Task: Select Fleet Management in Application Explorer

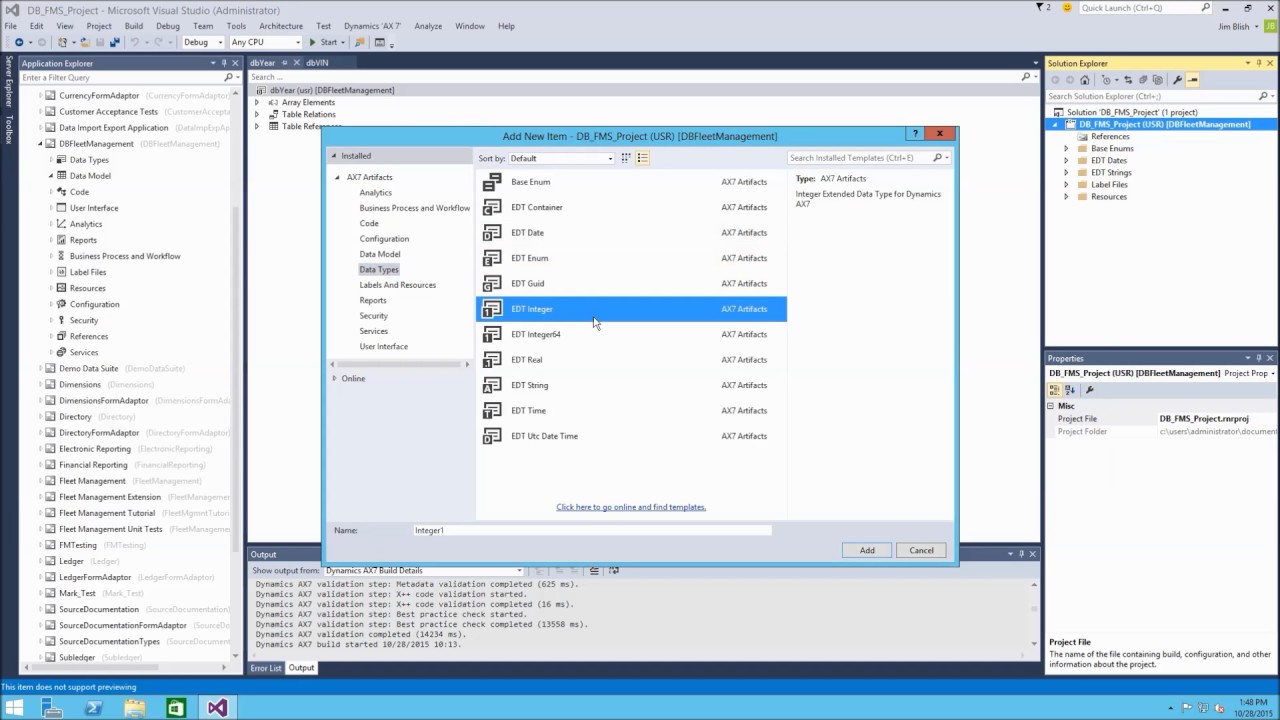Action: coord(92,481)
